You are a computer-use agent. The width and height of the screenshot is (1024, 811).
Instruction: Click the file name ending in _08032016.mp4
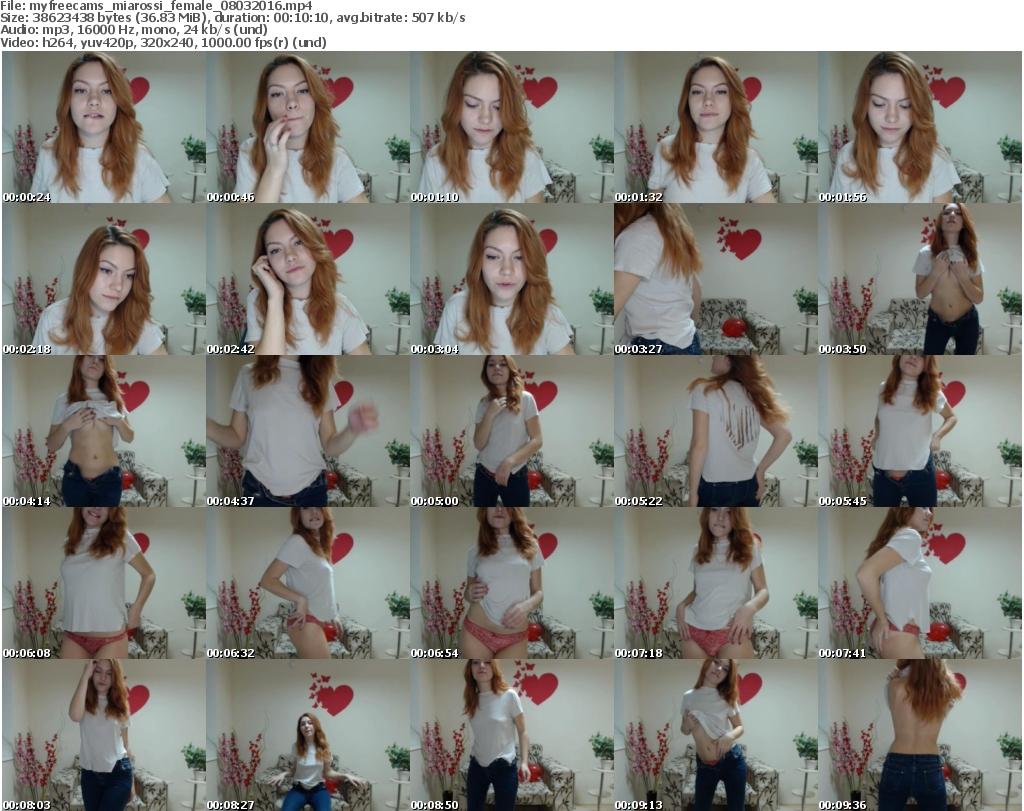tap(171, 6)
